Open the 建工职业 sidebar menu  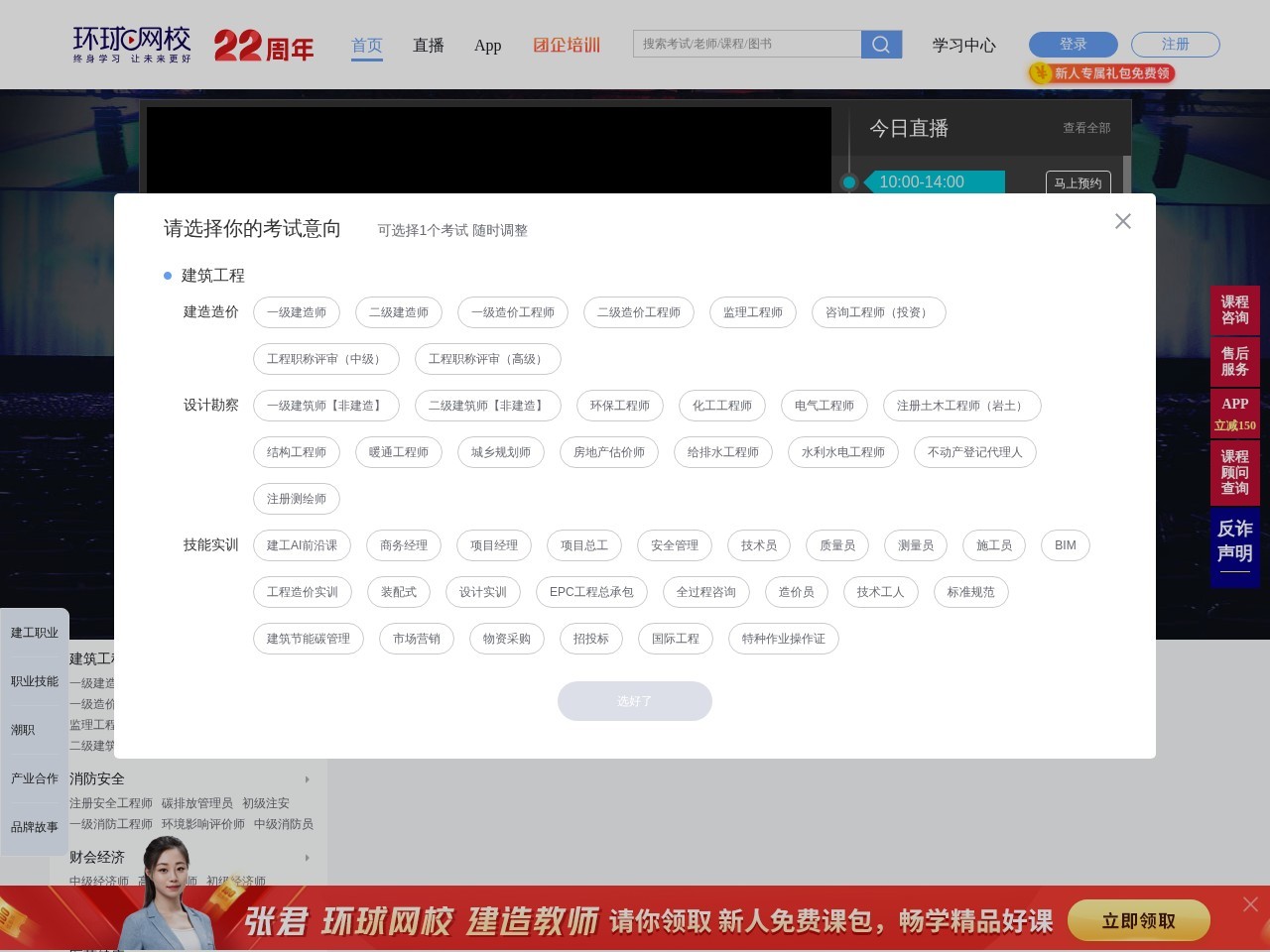(35, 632)
